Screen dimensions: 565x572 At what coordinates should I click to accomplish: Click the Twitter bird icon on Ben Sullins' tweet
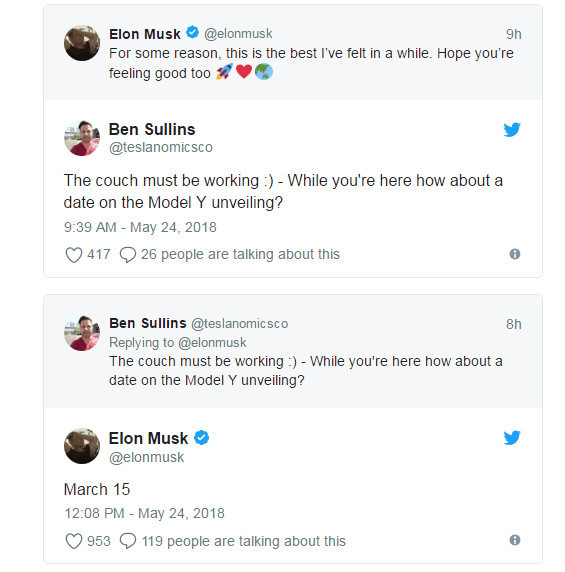click(x=512, y=130)
